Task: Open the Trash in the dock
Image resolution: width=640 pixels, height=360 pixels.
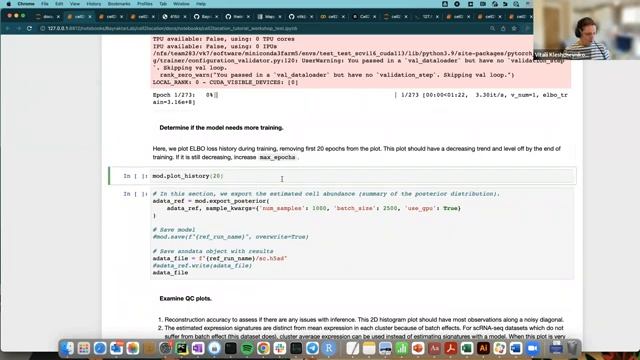Action: (x=572, y=348)
